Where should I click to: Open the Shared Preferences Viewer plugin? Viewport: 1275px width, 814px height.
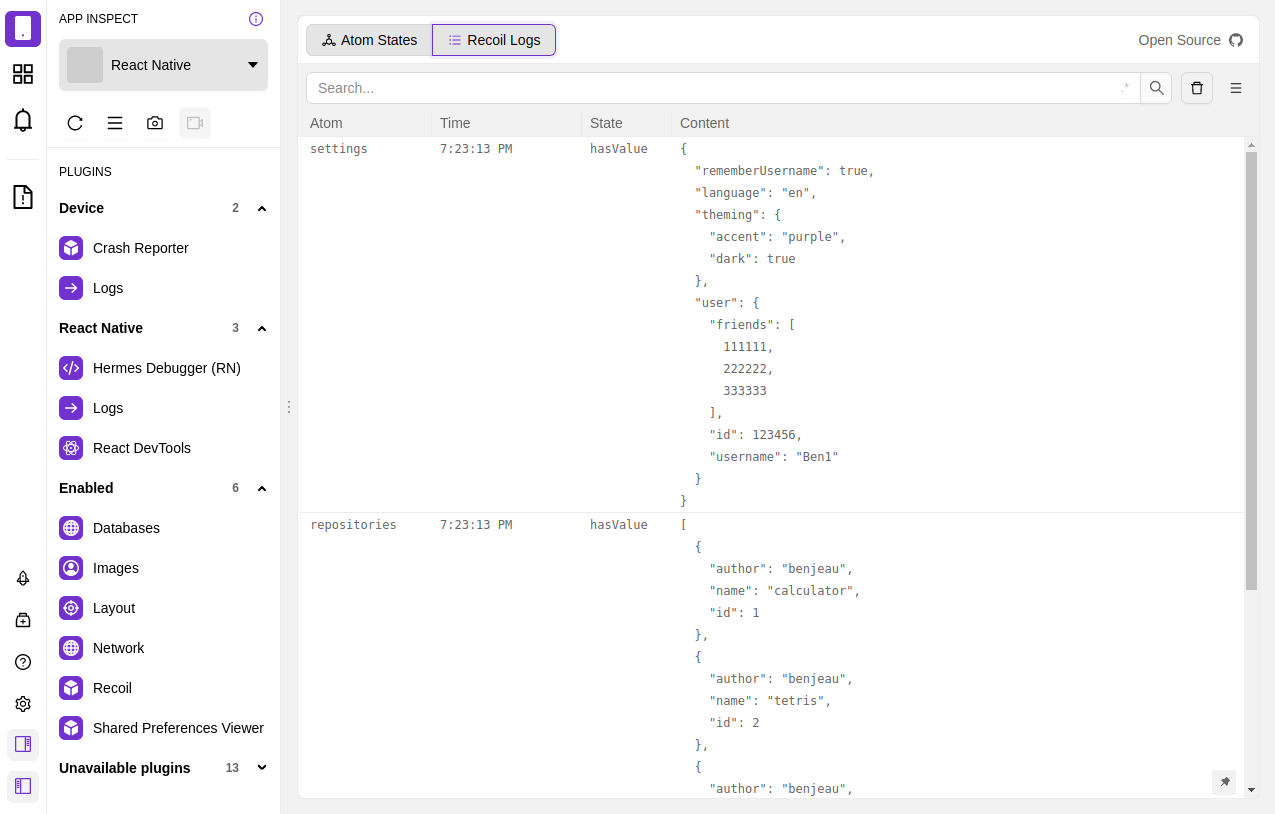coord(163,728)
